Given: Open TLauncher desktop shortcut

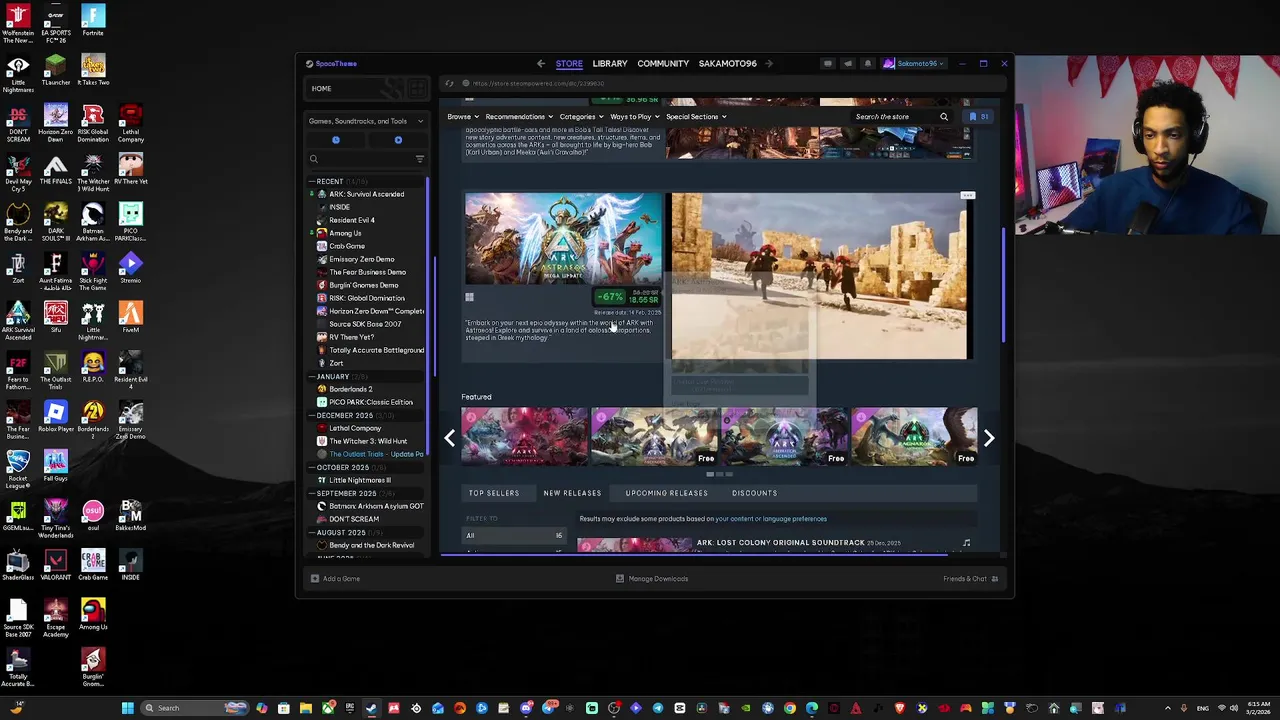Looking at the screenshot, I should click(56, 70).
